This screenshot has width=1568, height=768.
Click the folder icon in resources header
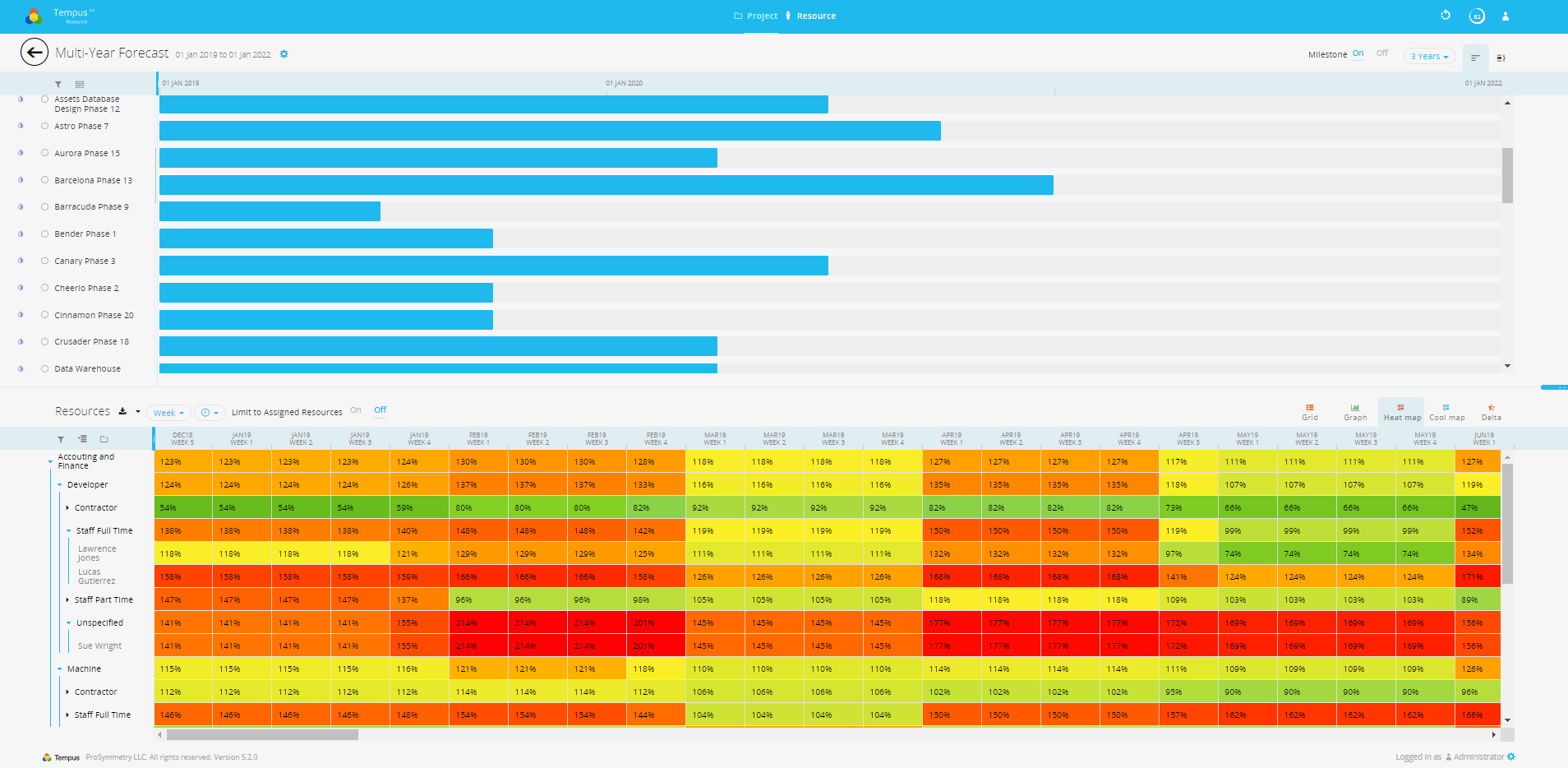pos(104,439)
